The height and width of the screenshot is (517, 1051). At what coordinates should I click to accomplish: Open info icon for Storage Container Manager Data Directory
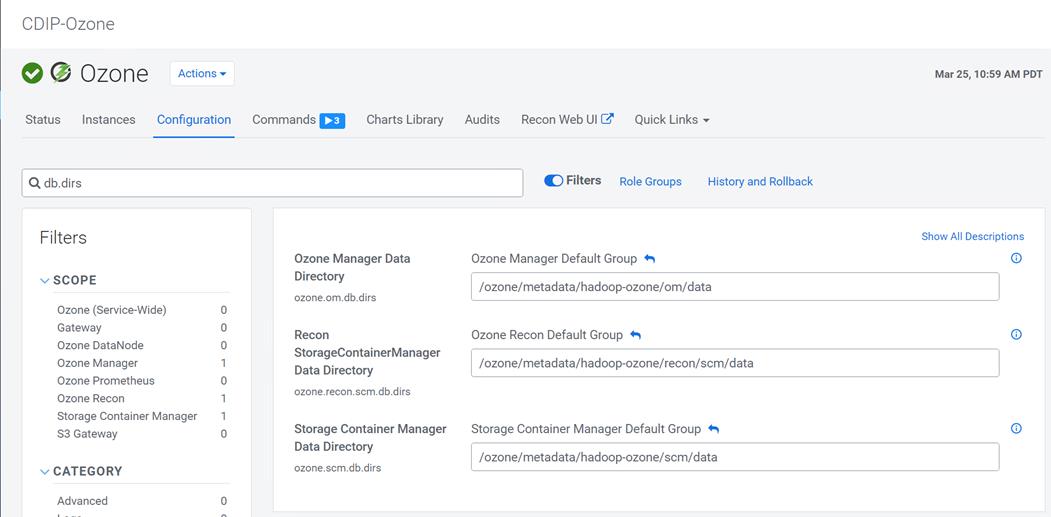coord(1016,428)
